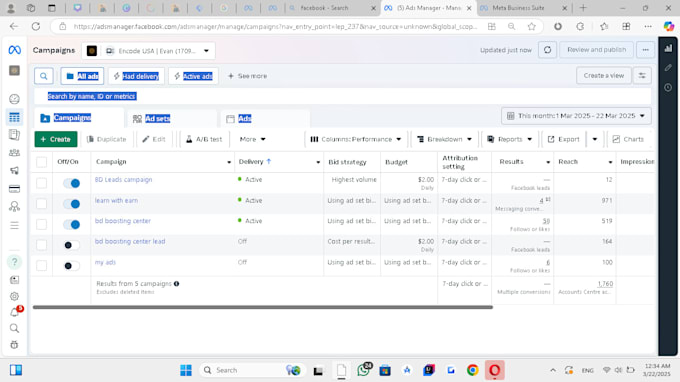Open ad account selector dropdown

click(148, 51)
